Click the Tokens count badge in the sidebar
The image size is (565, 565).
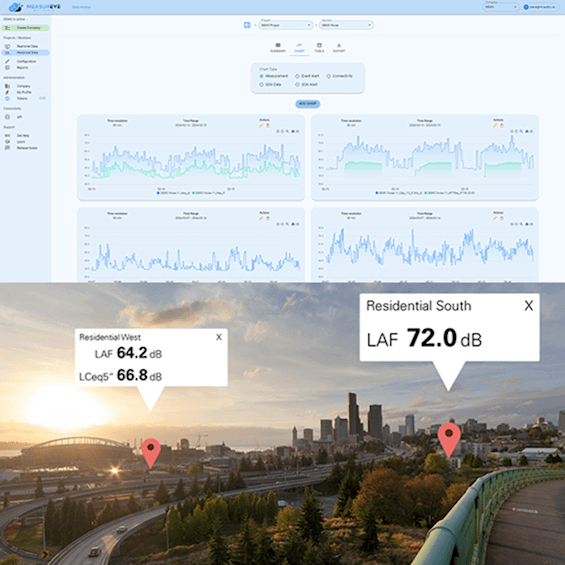[42, 98]
